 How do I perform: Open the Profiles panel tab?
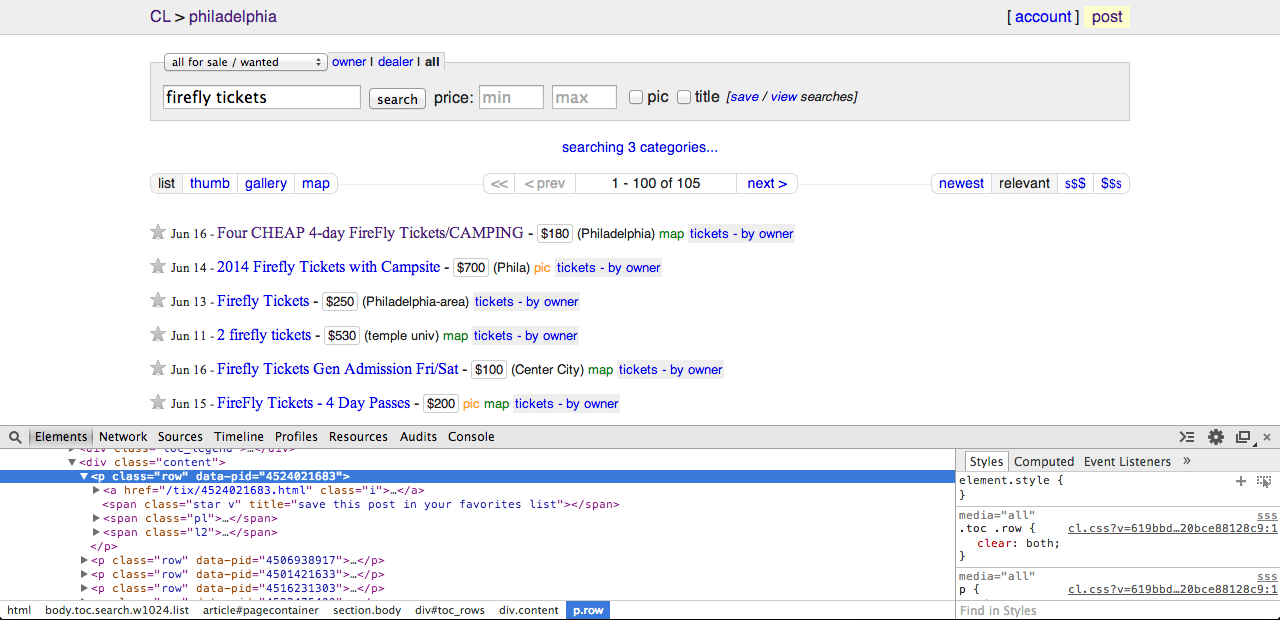297,437
